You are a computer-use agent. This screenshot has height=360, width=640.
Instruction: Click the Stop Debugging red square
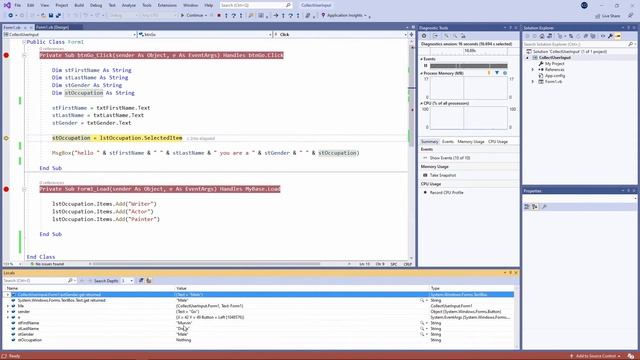219,16
